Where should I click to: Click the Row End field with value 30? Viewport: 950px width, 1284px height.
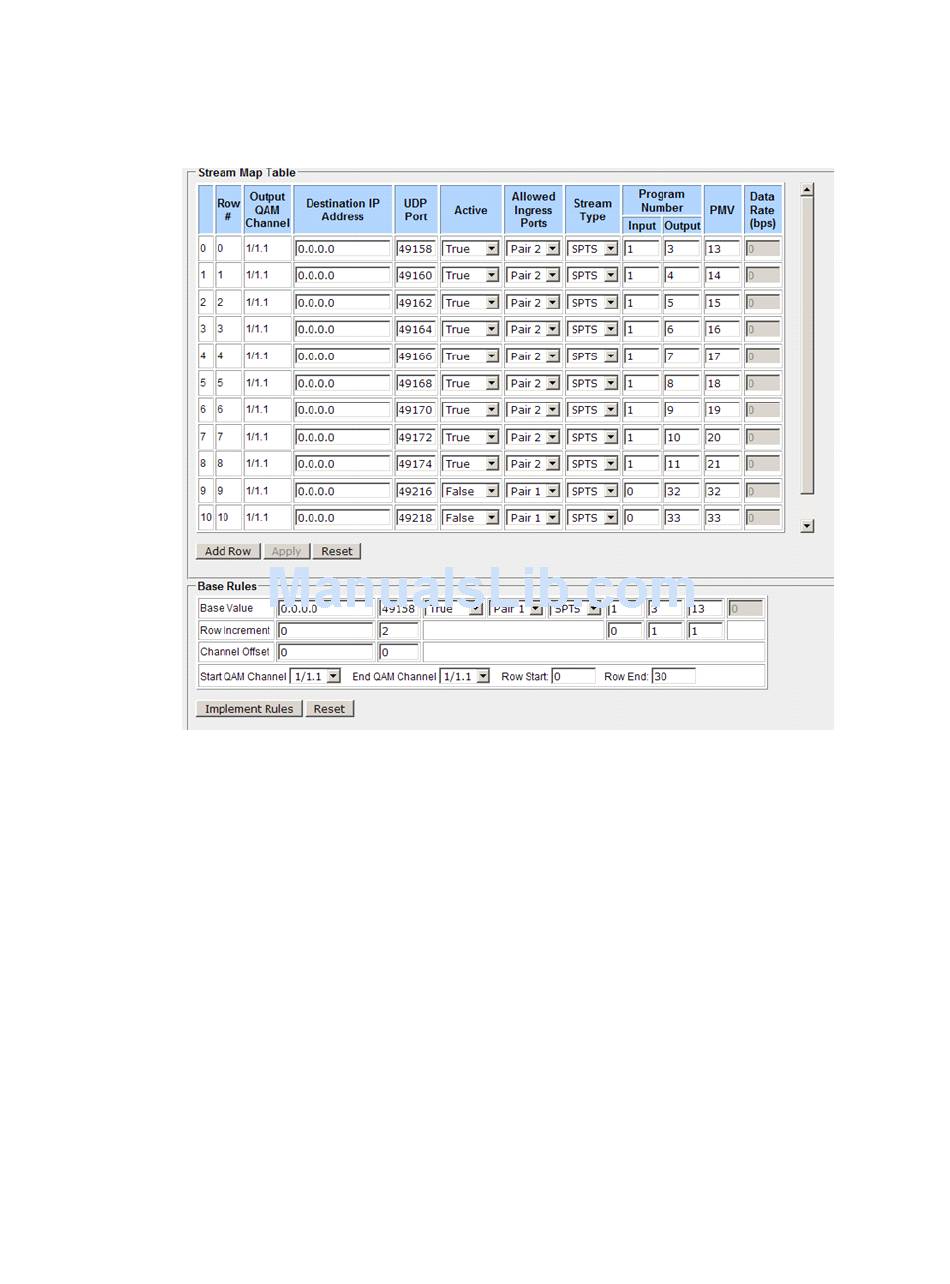(x=674, y=677)
